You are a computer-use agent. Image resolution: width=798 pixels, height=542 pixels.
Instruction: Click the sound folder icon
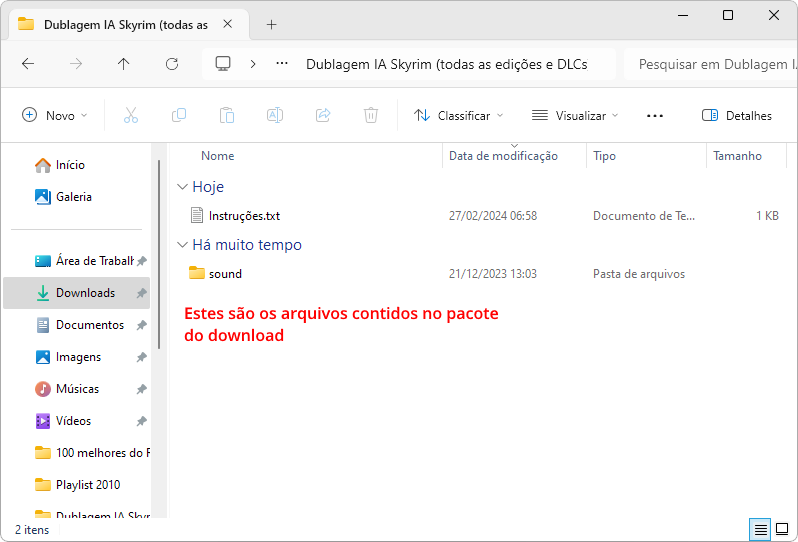tap(196, 273)
